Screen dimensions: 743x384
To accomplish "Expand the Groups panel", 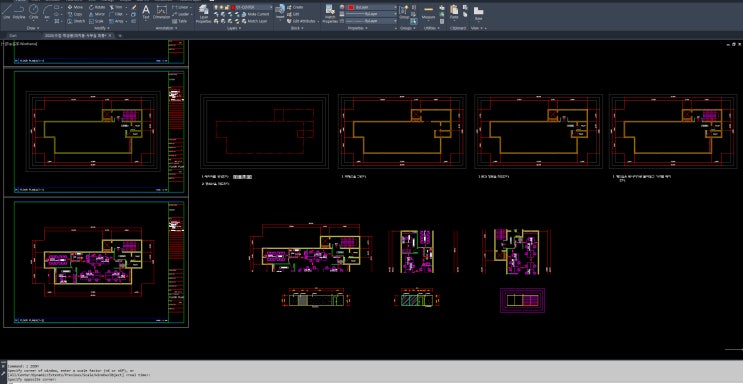I will click(407, 28).
